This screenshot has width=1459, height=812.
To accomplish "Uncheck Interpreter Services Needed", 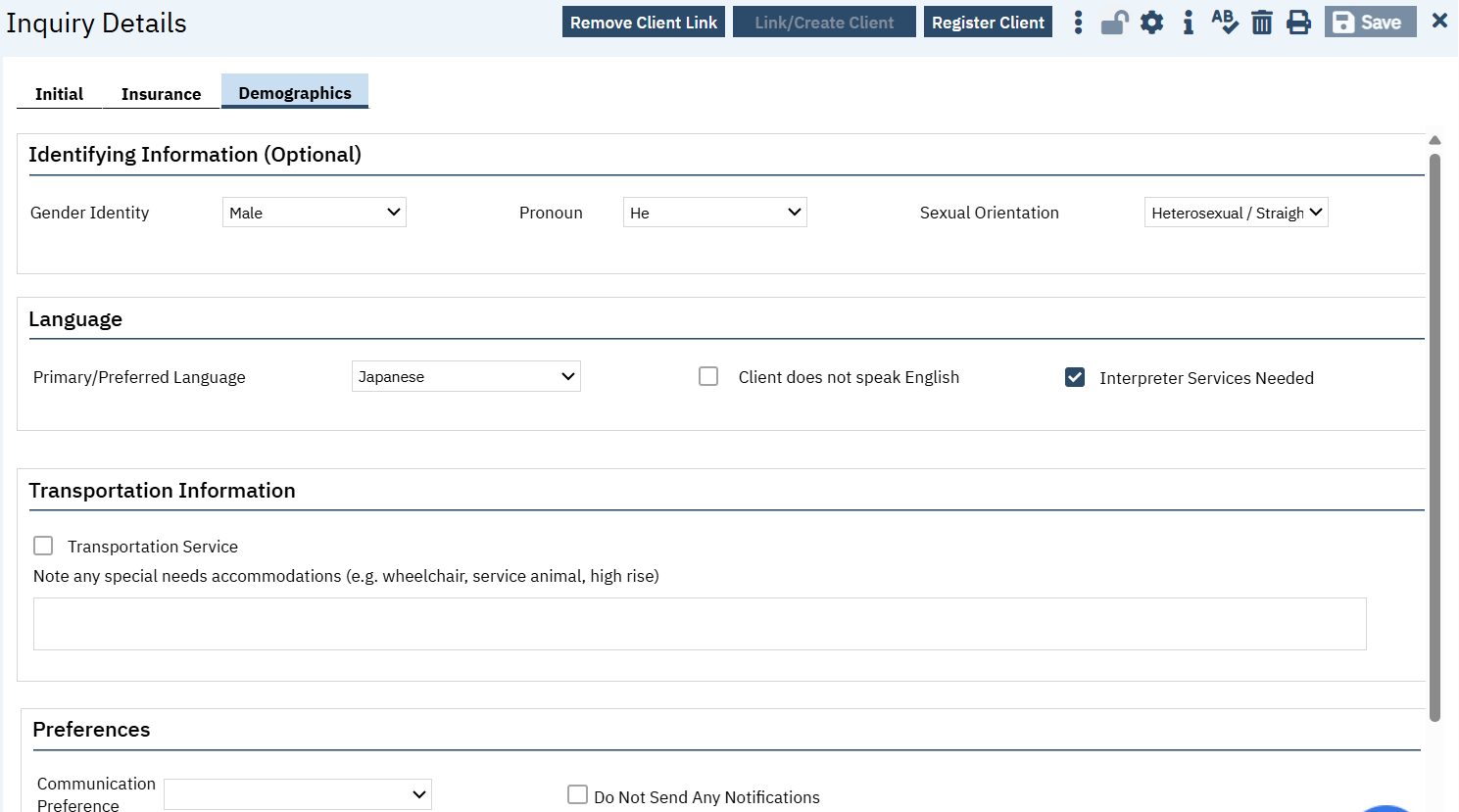I will tap(1075, 378).
